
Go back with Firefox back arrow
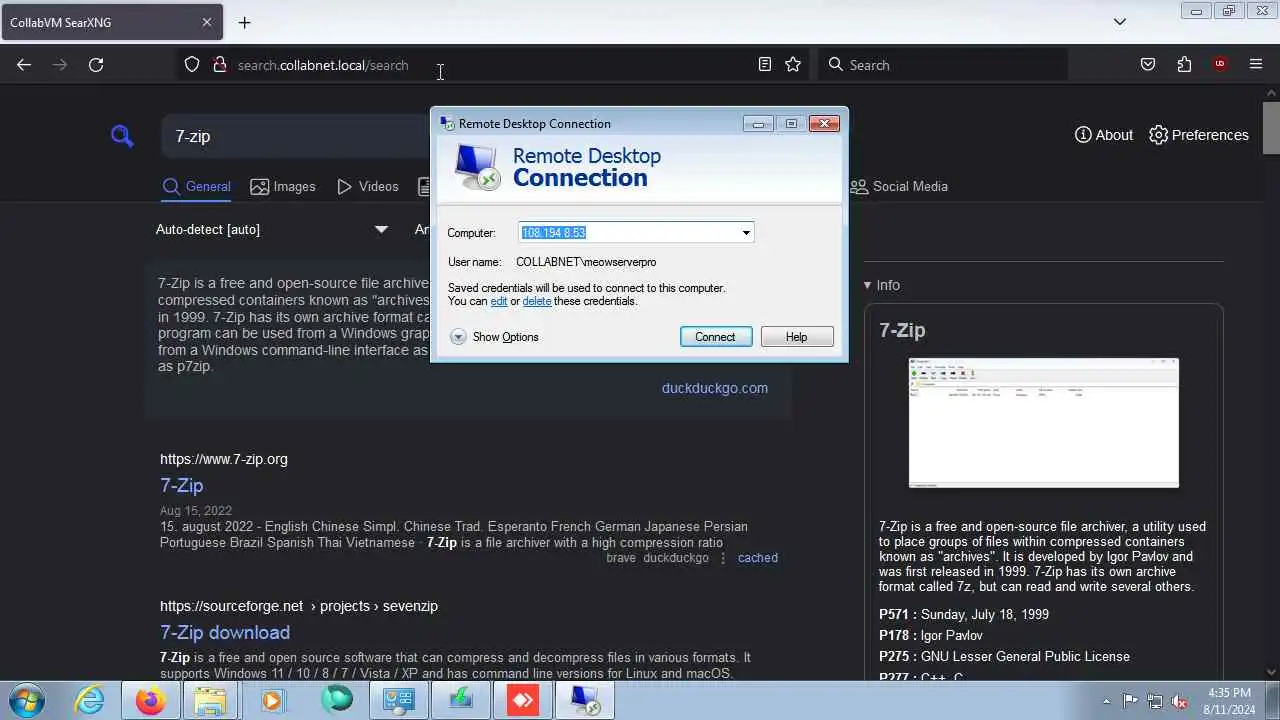pyautogui.click(x=24, y=65)
